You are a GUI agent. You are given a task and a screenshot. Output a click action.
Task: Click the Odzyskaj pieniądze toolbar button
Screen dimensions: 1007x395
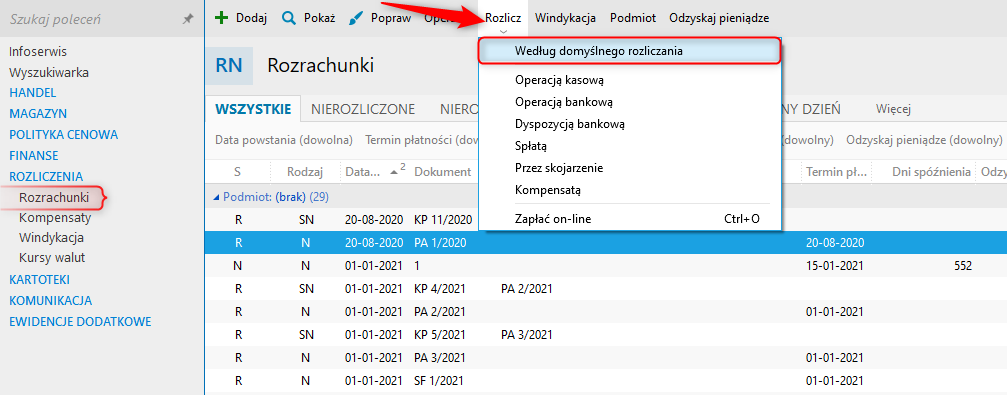click(719, 18)
